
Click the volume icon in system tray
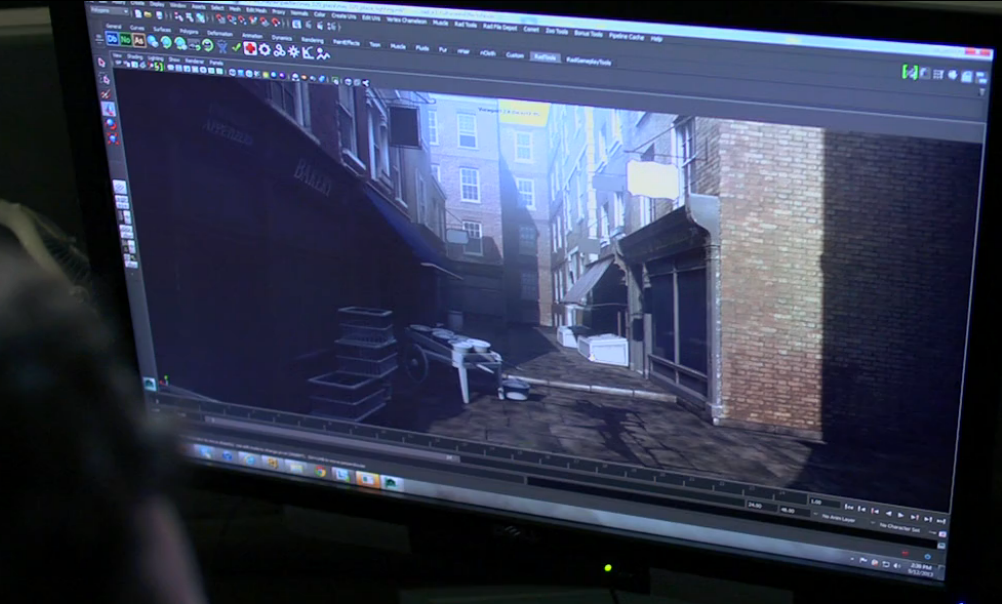(x=897, y=566)
